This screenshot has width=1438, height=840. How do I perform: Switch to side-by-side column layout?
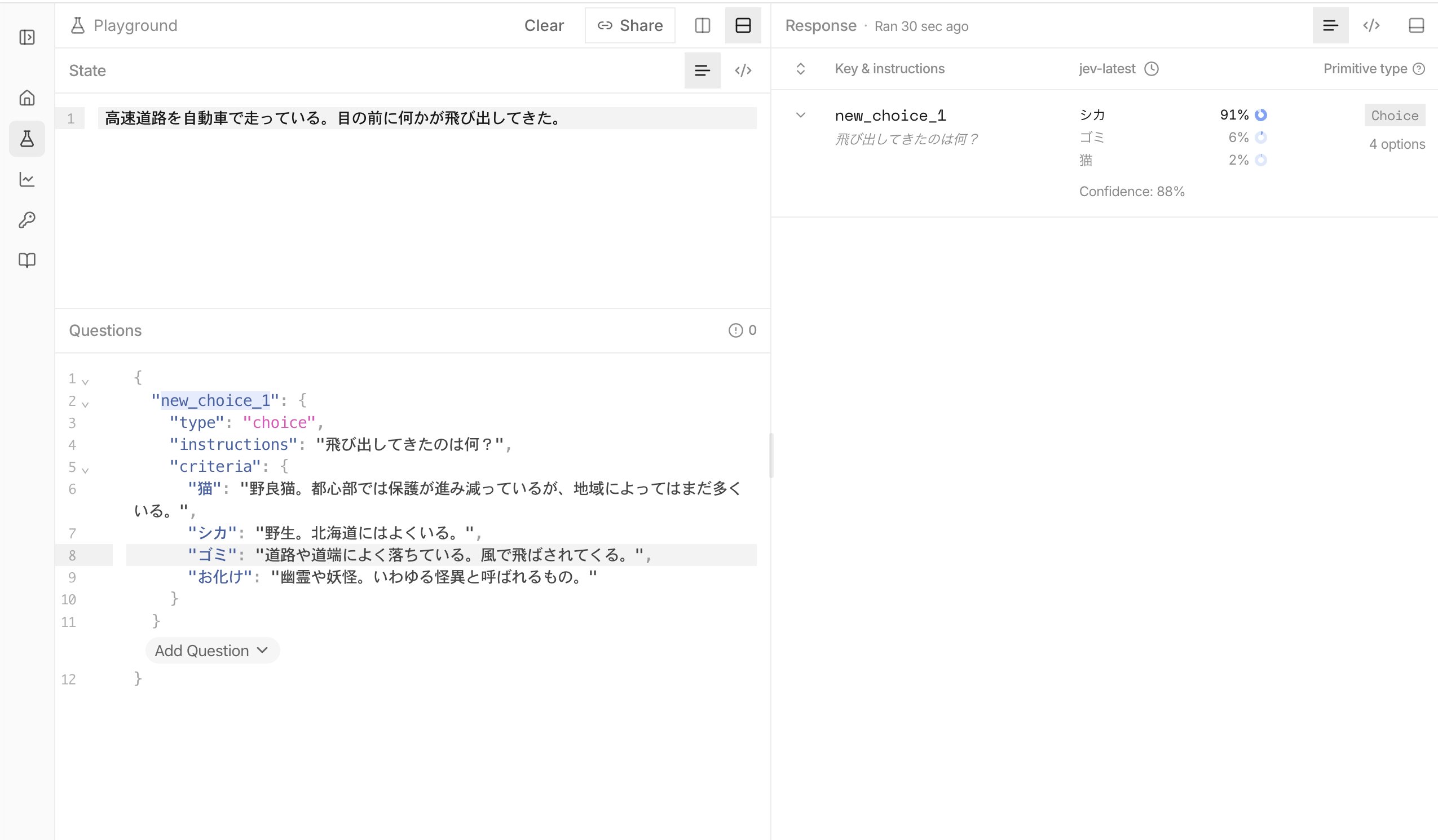[703, 26]
